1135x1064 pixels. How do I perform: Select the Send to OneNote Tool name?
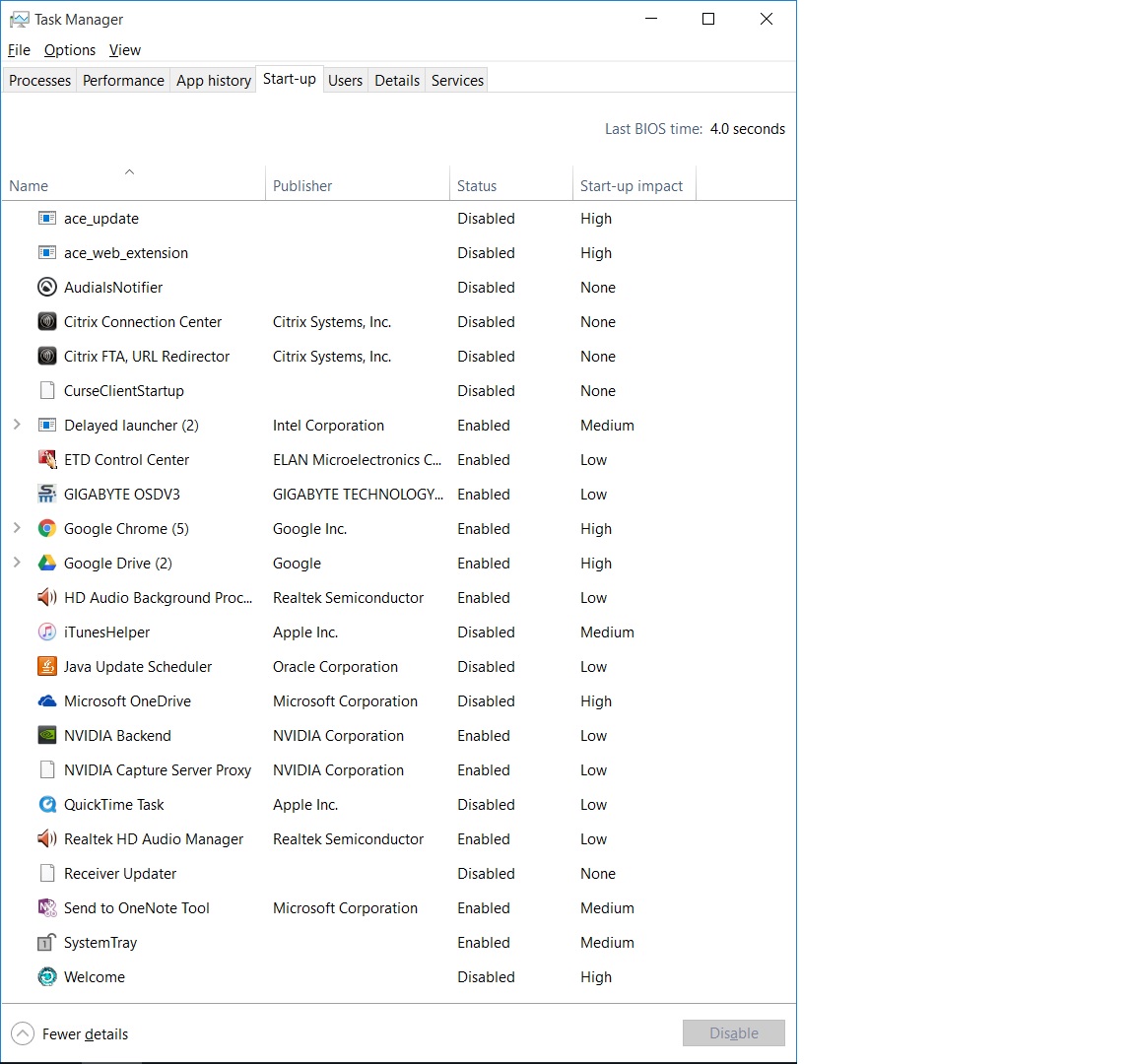(x=136, y=908)
